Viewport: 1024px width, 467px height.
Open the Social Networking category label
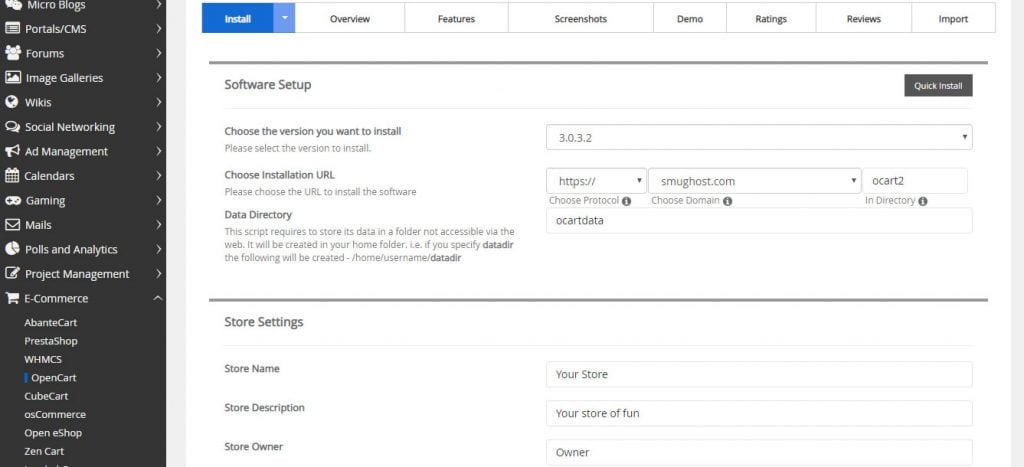pyautogui.click(x=70, y=127)
